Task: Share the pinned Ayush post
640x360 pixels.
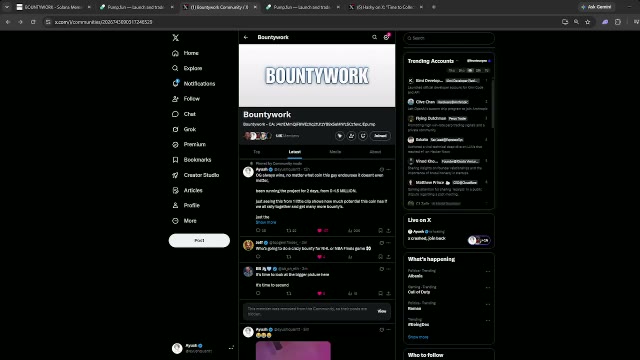Action: [x=389, y=231]
